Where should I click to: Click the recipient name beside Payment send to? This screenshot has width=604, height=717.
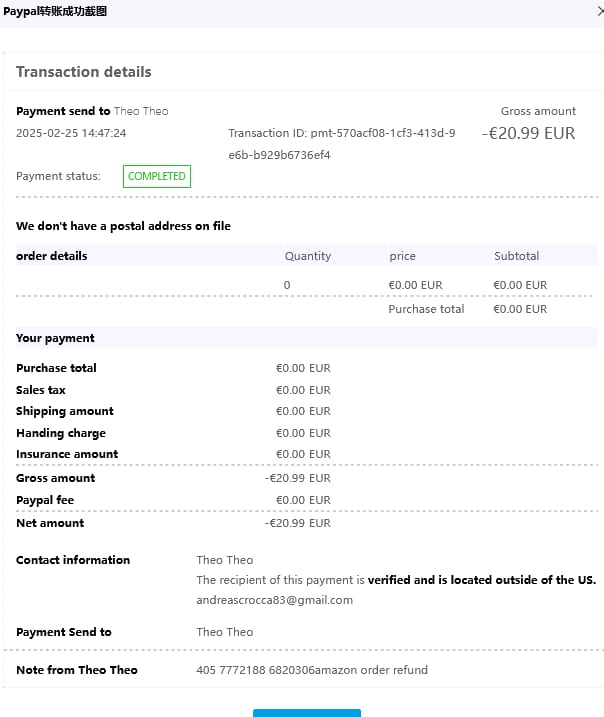pos(141,111)
